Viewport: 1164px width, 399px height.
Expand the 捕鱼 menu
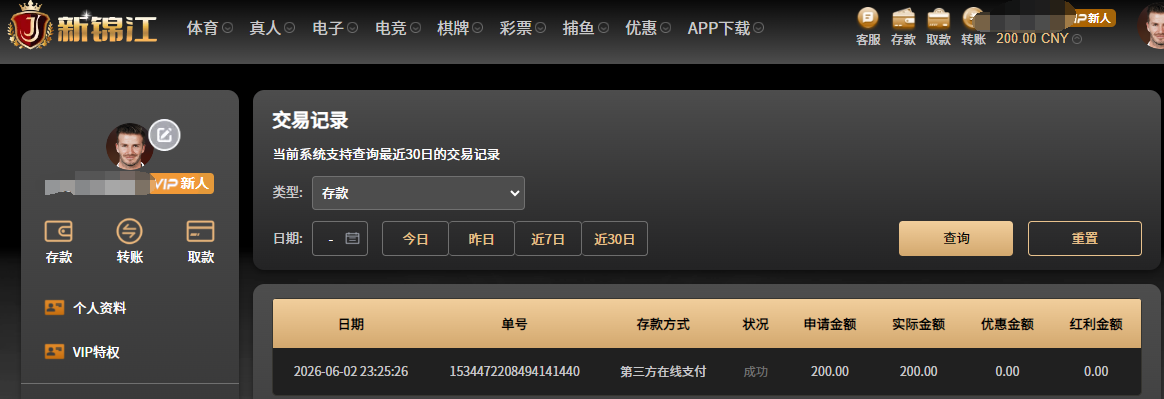click(586, 28)
